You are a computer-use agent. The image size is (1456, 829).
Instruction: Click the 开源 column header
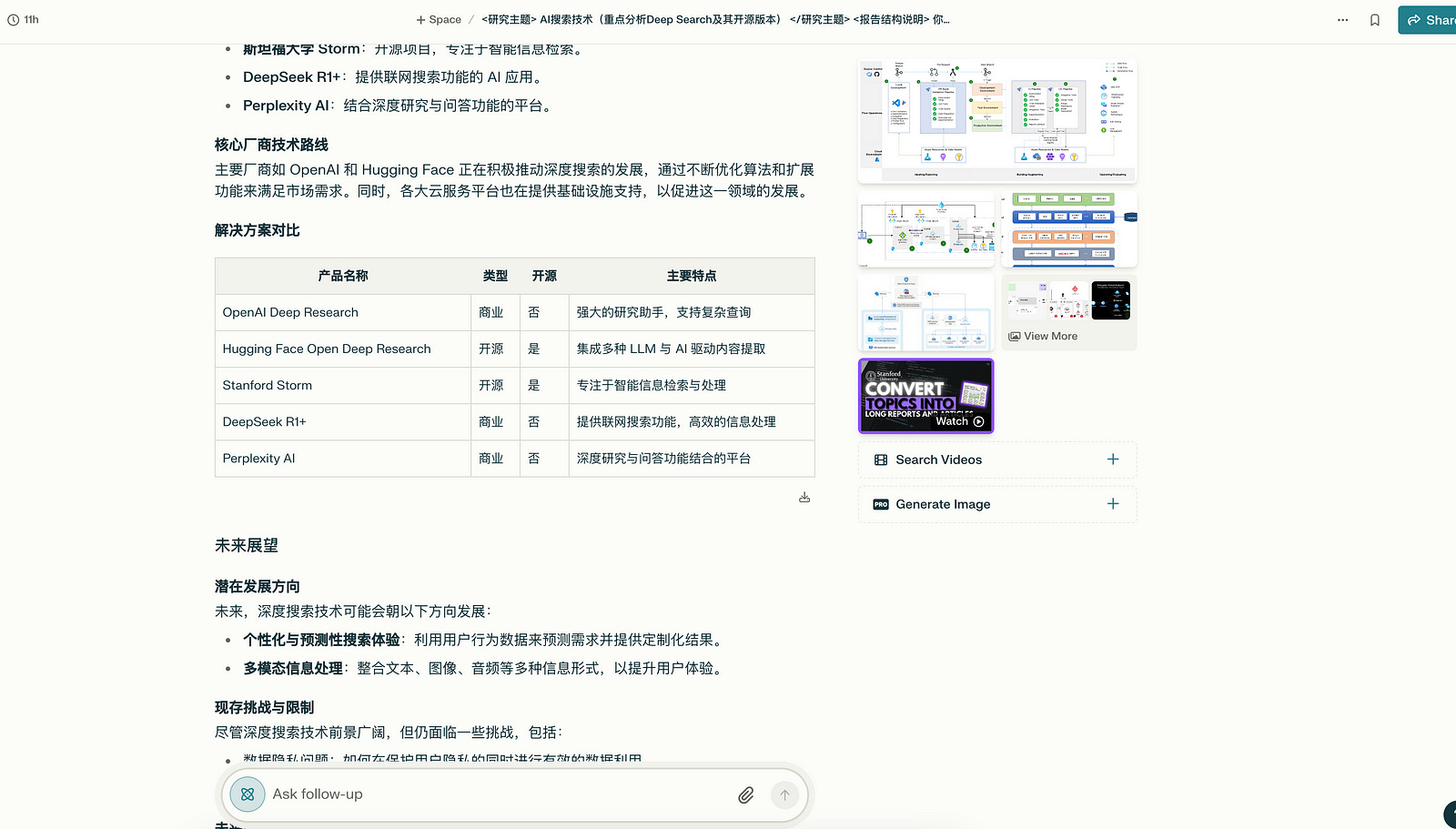click(544, 276)
